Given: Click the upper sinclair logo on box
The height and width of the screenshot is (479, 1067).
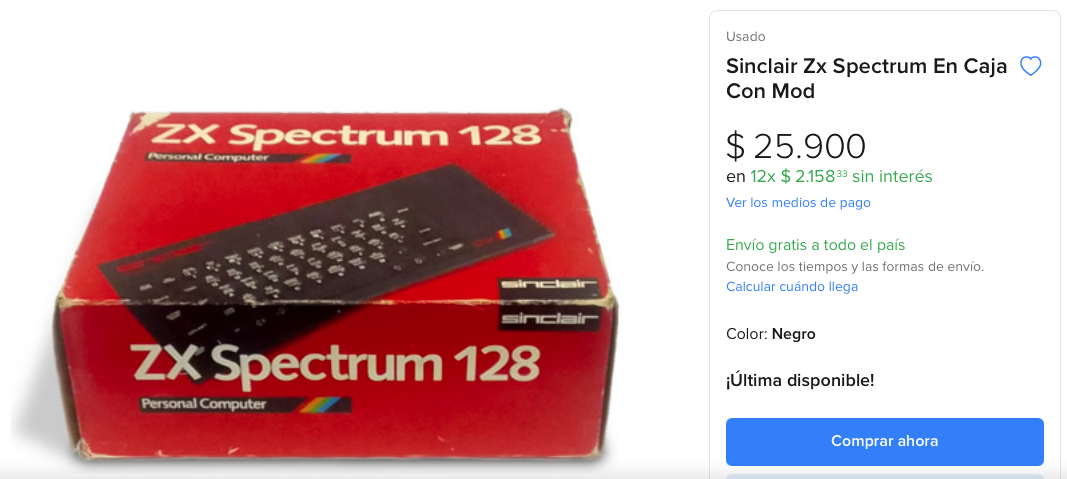Looking at the screenshot, I should [x=548, y=284].
